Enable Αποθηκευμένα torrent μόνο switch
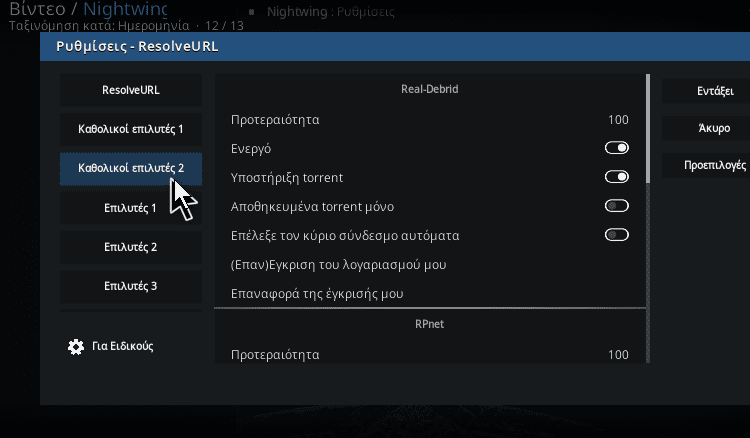 [617, 206]
